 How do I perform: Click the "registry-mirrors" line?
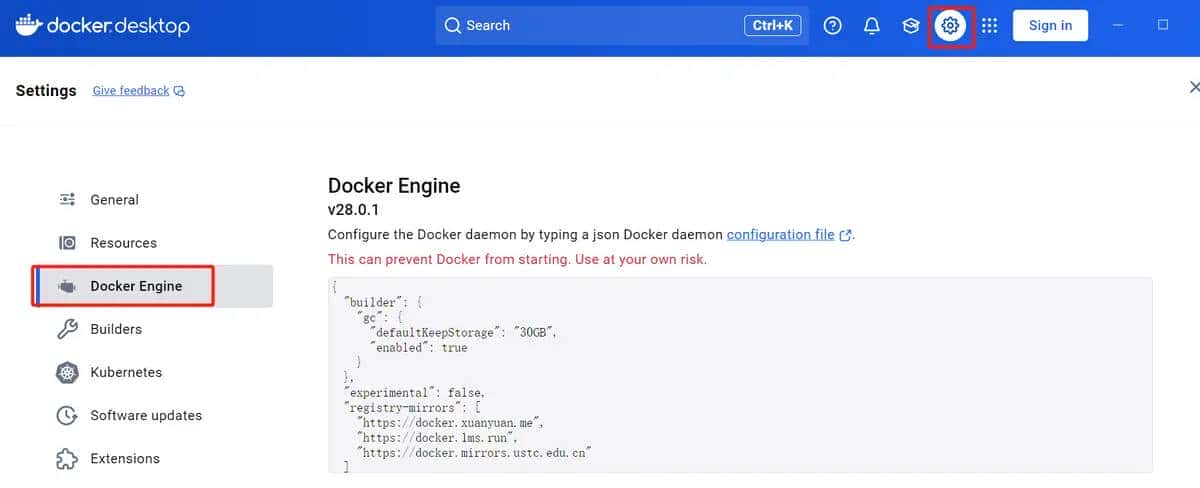[x=414, y=408]
